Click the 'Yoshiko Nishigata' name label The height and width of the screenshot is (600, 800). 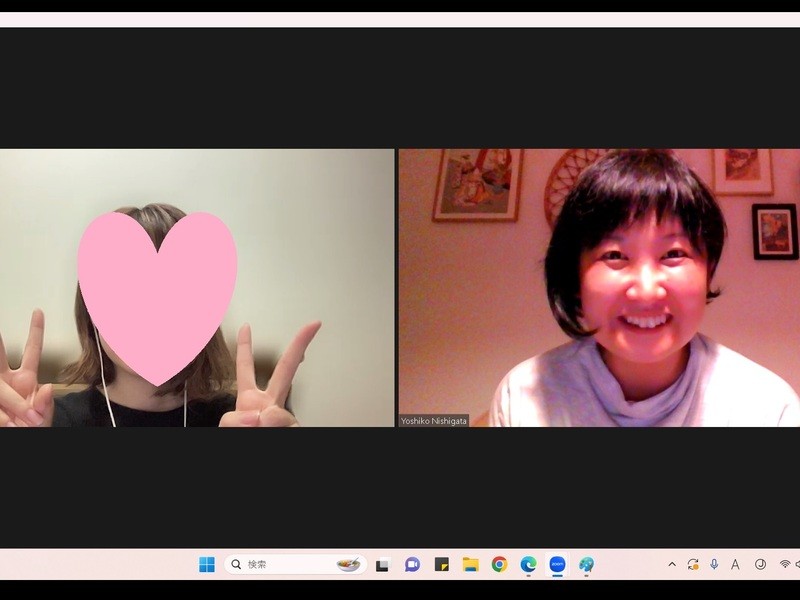[434, 421]
